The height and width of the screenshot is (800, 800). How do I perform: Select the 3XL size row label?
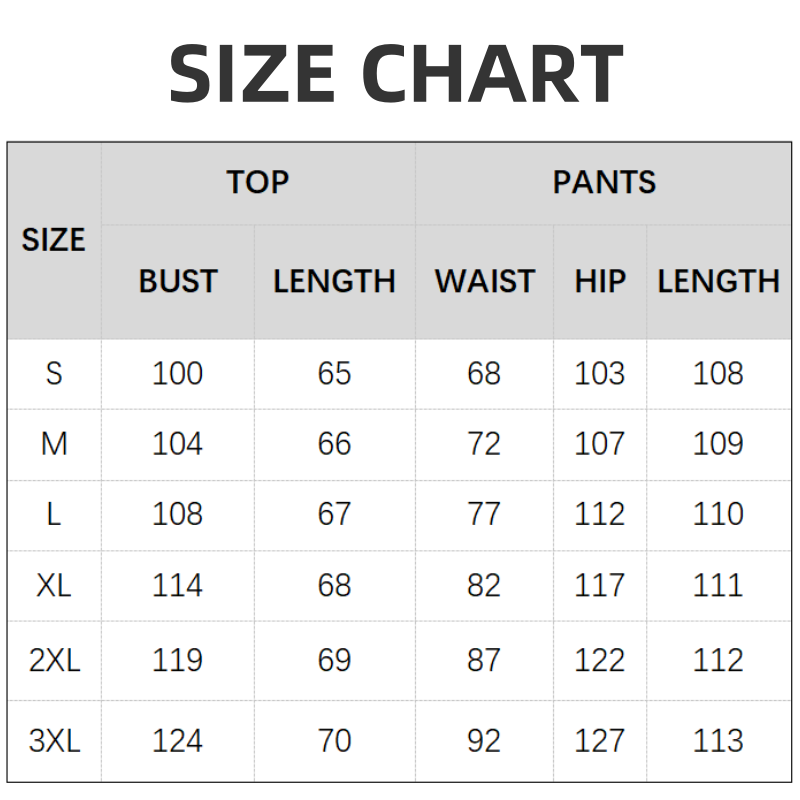point(54,741)
